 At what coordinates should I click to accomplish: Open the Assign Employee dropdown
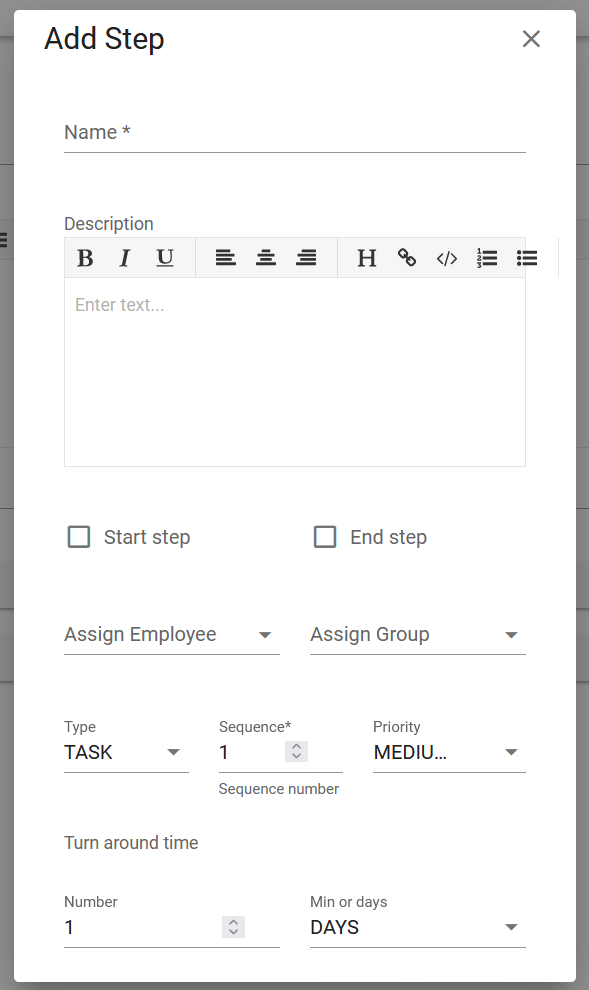point(265,634)
